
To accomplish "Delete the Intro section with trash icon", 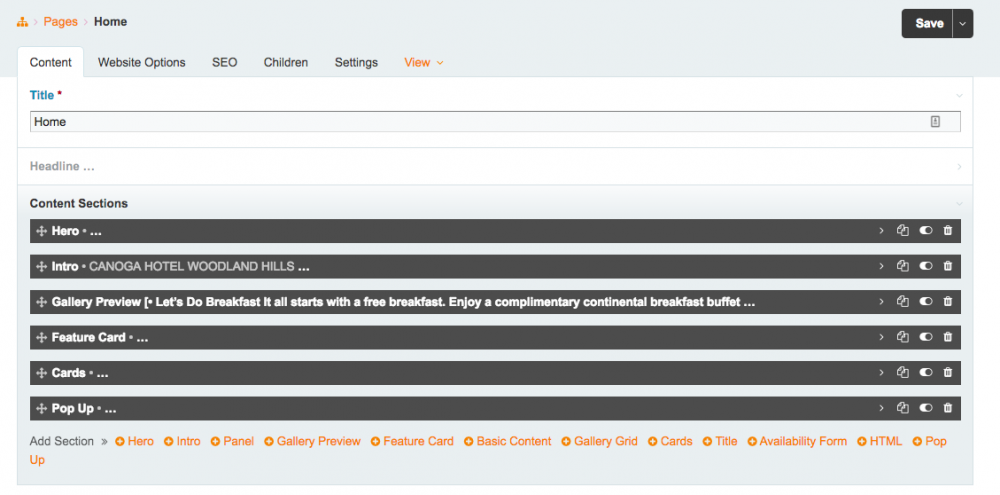I will tap(948, 266).
